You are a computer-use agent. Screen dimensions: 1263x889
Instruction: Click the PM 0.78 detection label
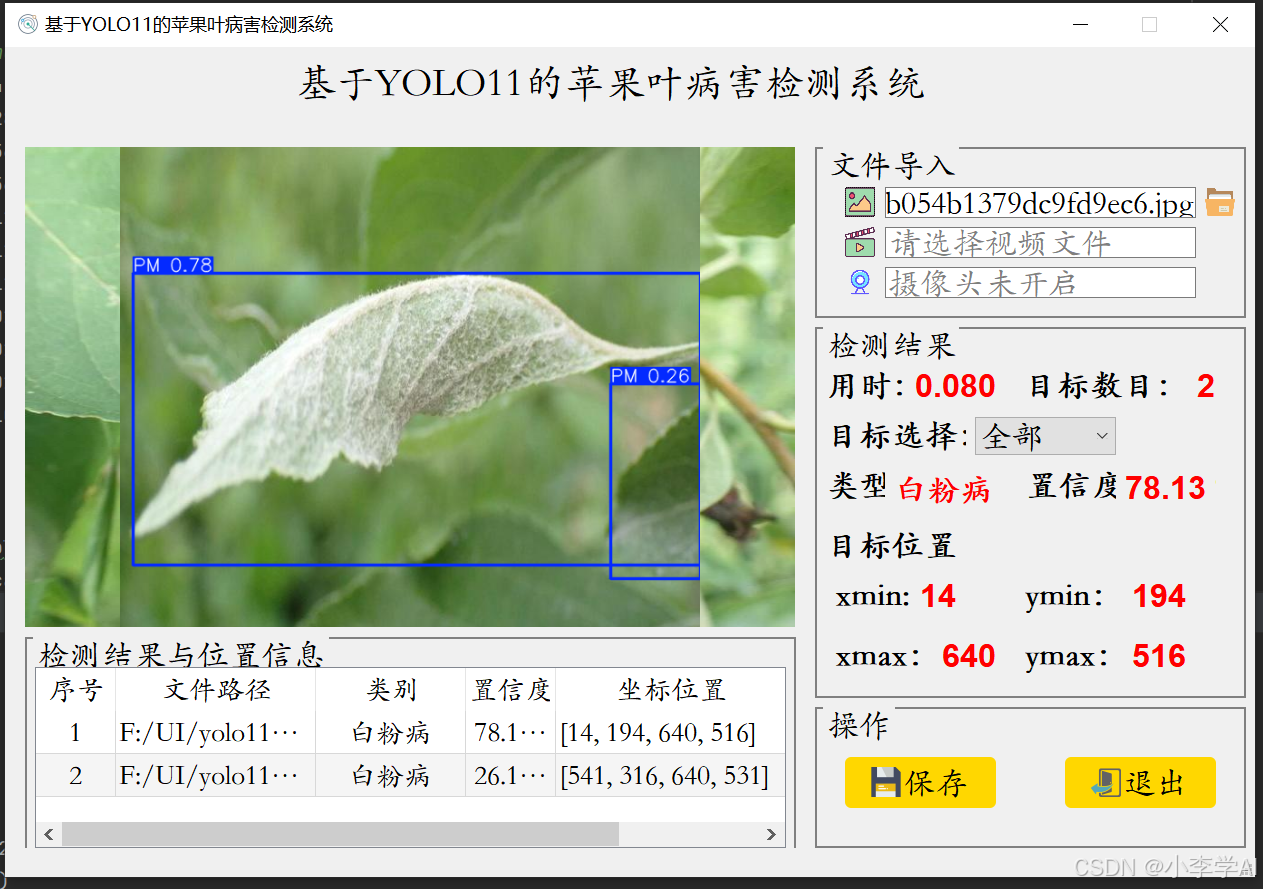click(x=173, y=265)
